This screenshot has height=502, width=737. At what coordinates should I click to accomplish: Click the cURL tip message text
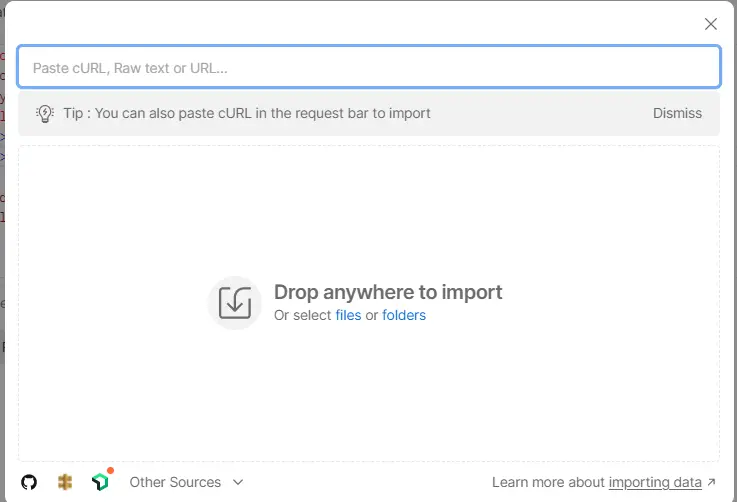point(246,113)
